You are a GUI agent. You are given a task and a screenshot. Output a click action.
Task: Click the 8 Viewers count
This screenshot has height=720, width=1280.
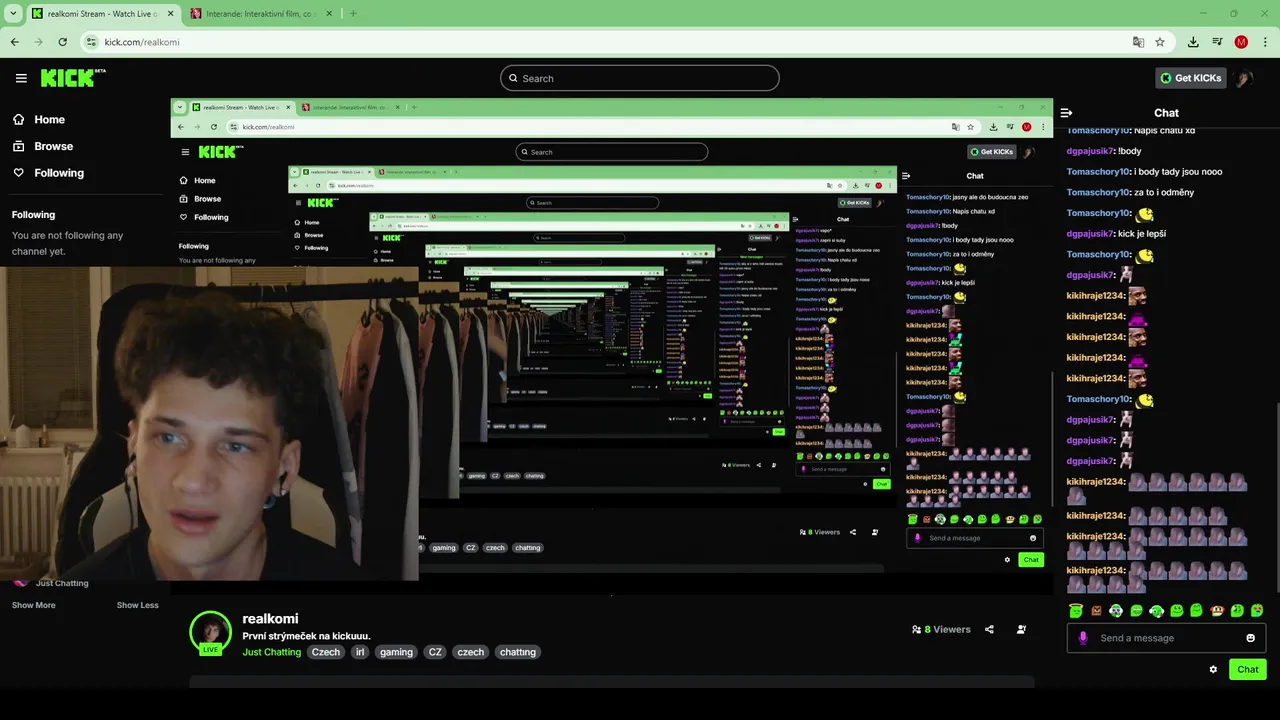point(941,629)
